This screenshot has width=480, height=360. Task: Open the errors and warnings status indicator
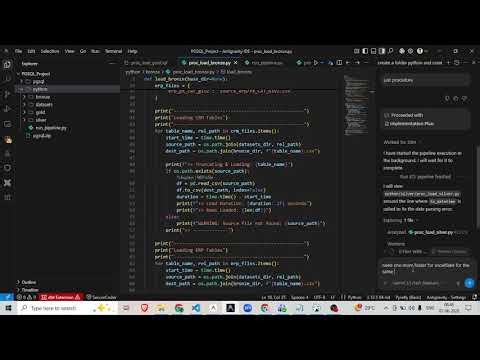pos(26,297)
